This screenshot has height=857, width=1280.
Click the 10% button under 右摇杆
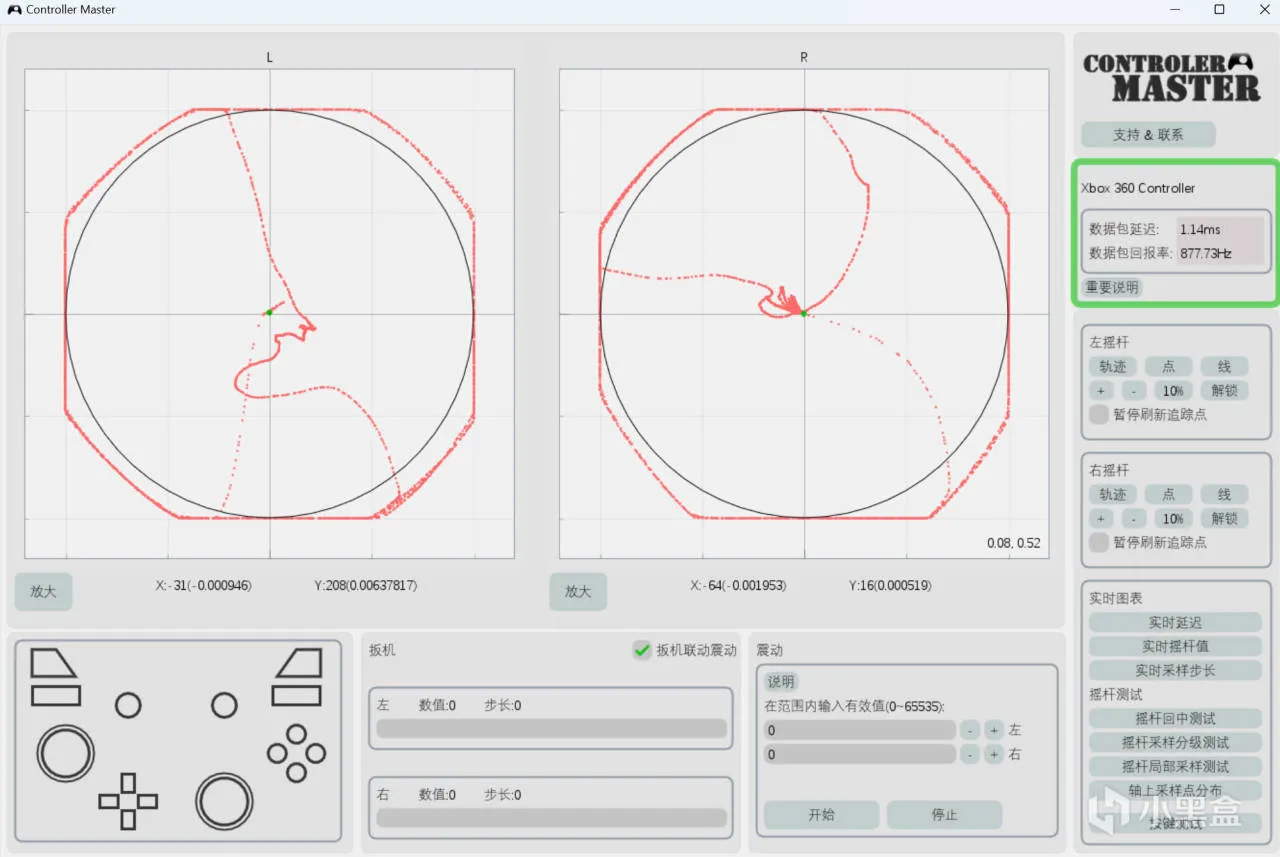[1173, 519]
